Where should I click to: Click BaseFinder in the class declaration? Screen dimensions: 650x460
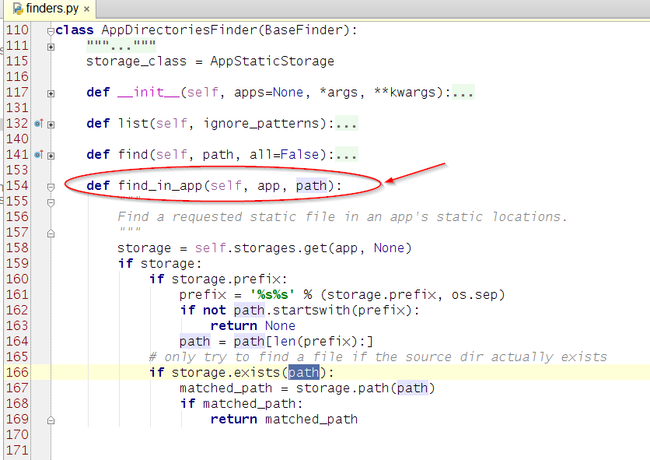[304, 30]
